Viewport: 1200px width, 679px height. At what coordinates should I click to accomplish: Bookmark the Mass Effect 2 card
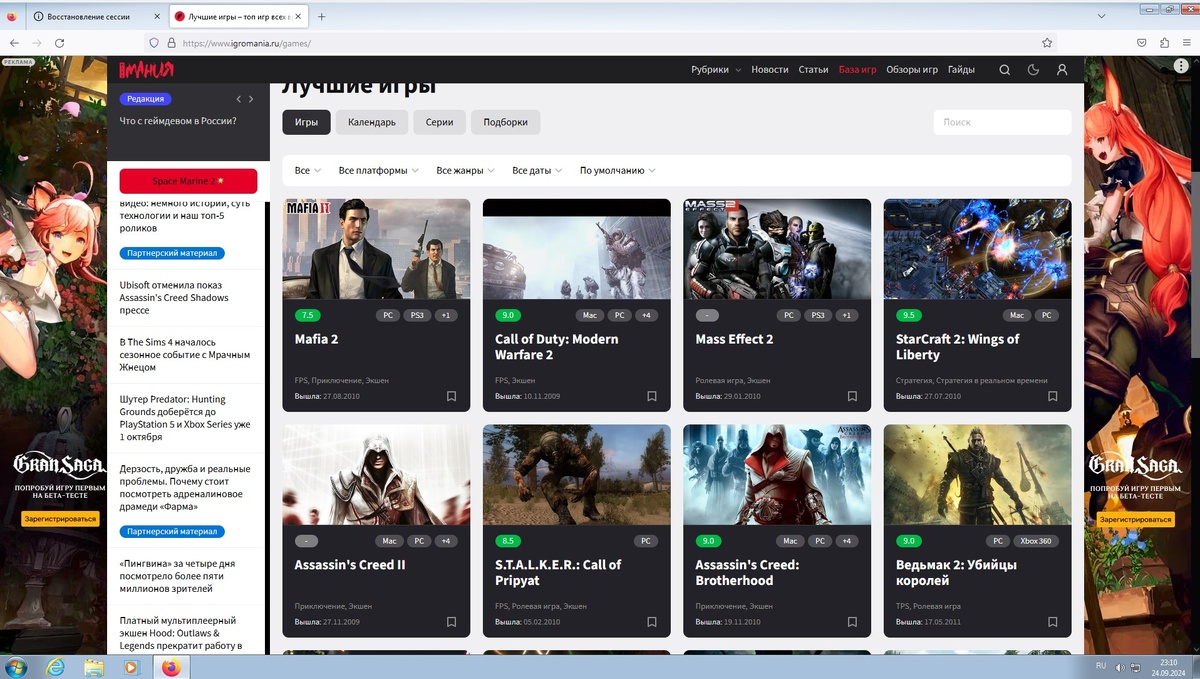coord(852,396)
